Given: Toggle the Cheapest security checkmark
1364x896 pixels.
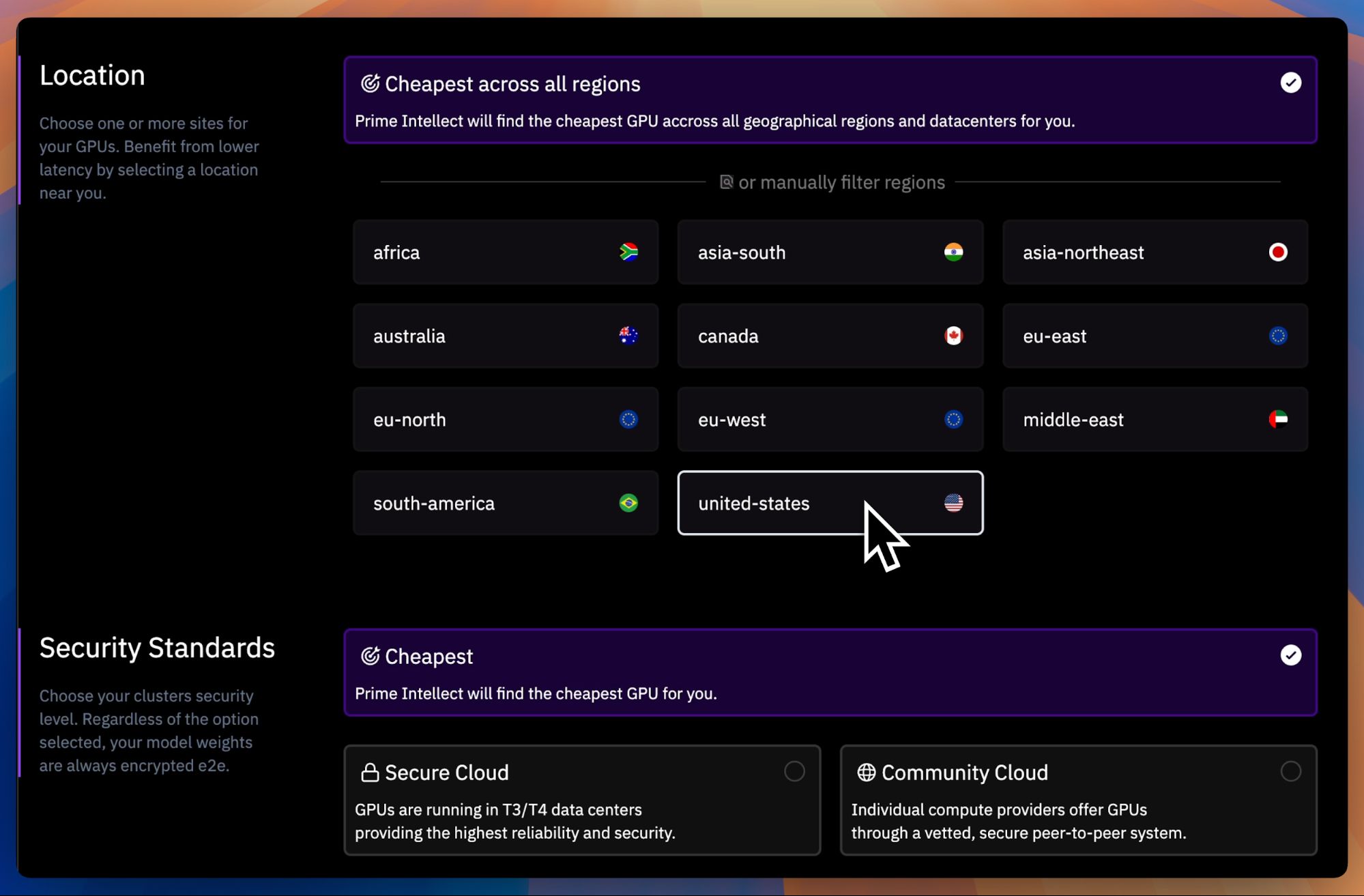Looking at the screenshot, I should [1290, 655].
